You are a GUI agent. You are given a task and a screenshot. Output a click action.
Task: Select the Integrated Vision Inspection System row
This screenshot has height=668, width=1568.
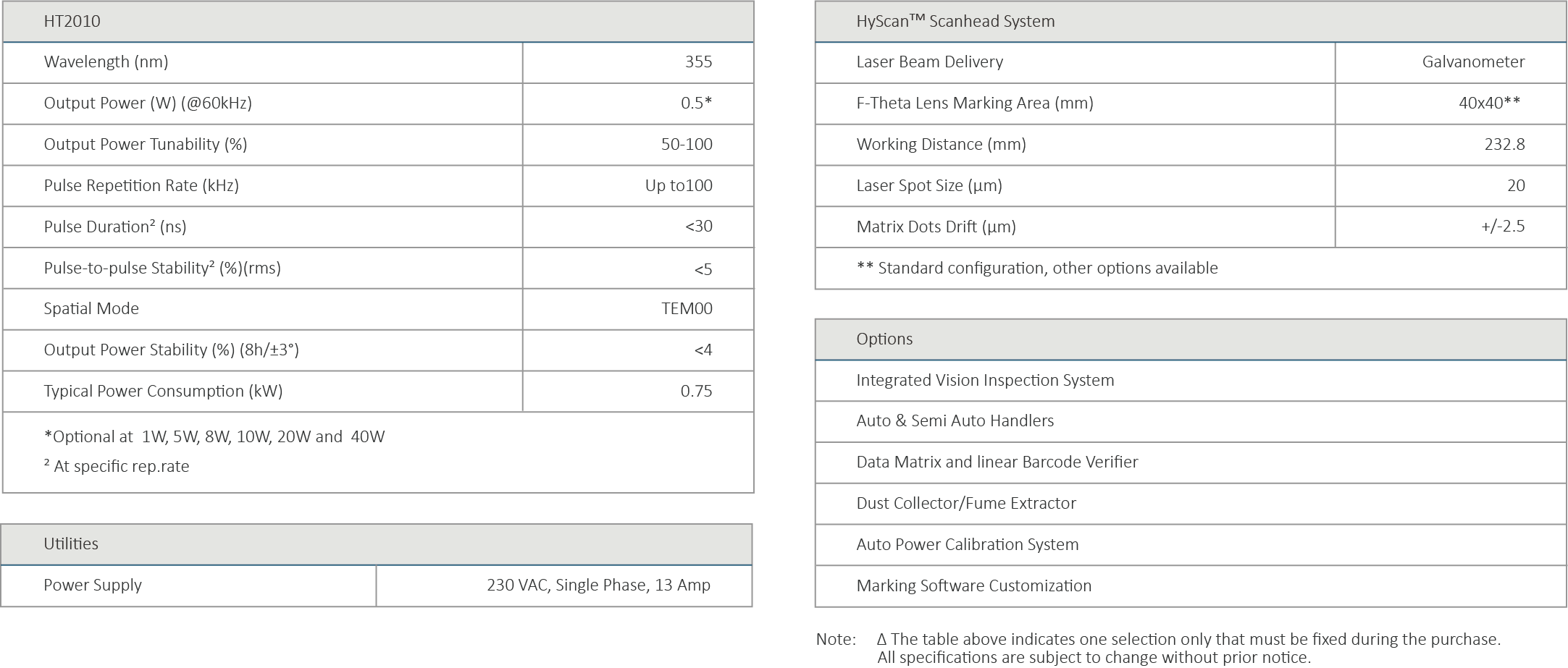(x=985, y=381)
